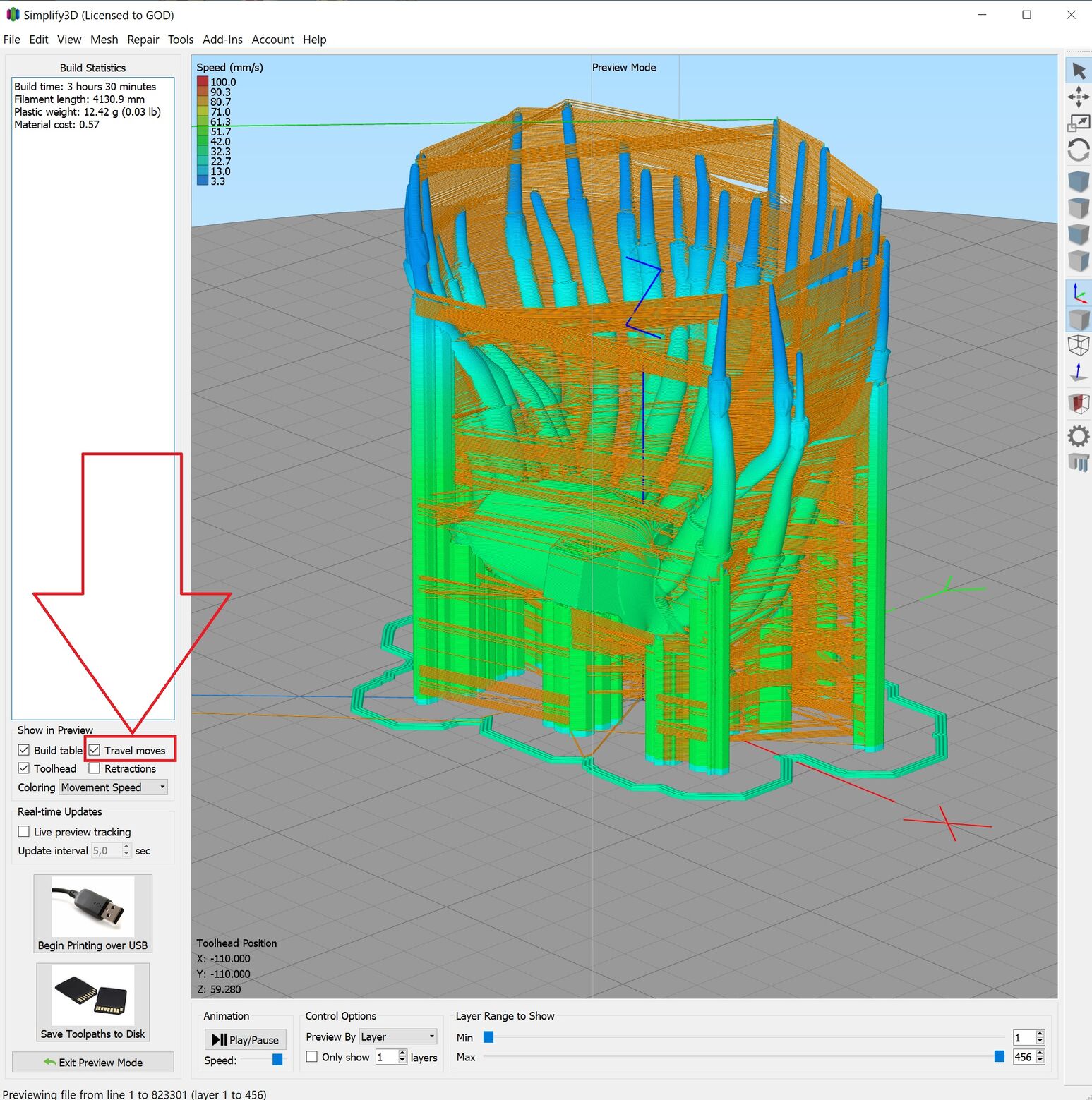Click the Update interval field
Screen dimensions: 1092x1100
(106, 851)
